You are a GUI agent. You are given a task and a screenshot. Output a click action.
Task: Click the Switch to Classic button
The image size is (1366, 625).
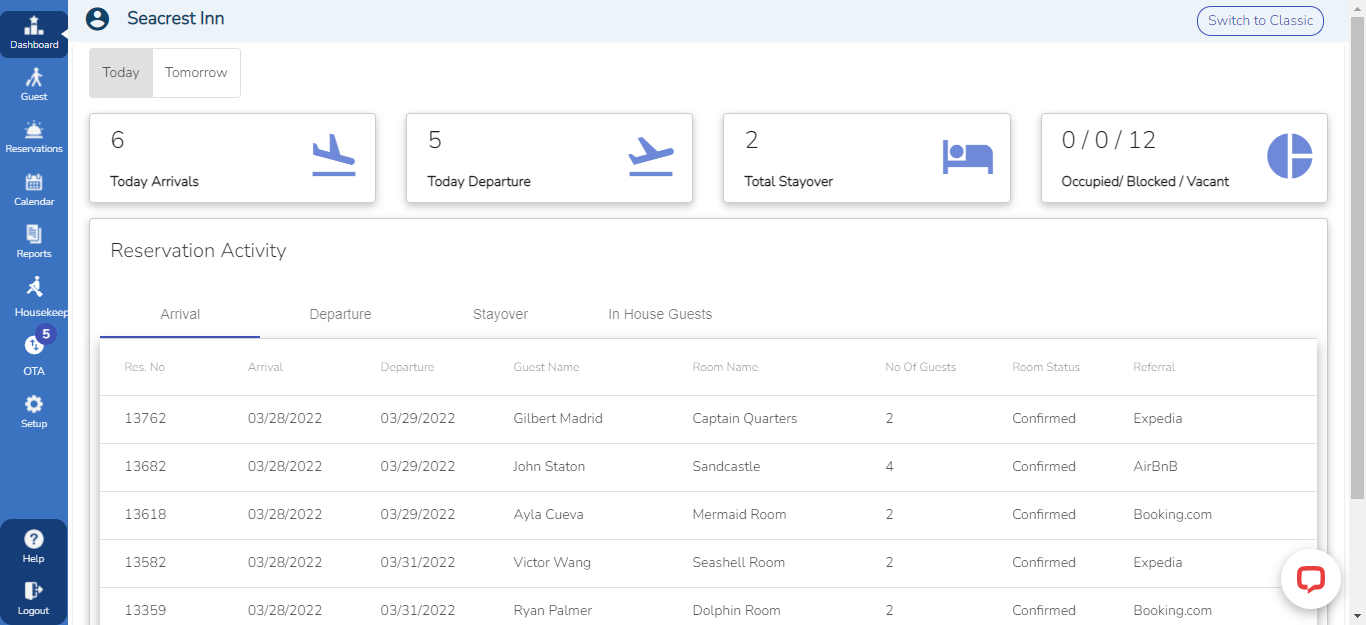point(1260,21)
